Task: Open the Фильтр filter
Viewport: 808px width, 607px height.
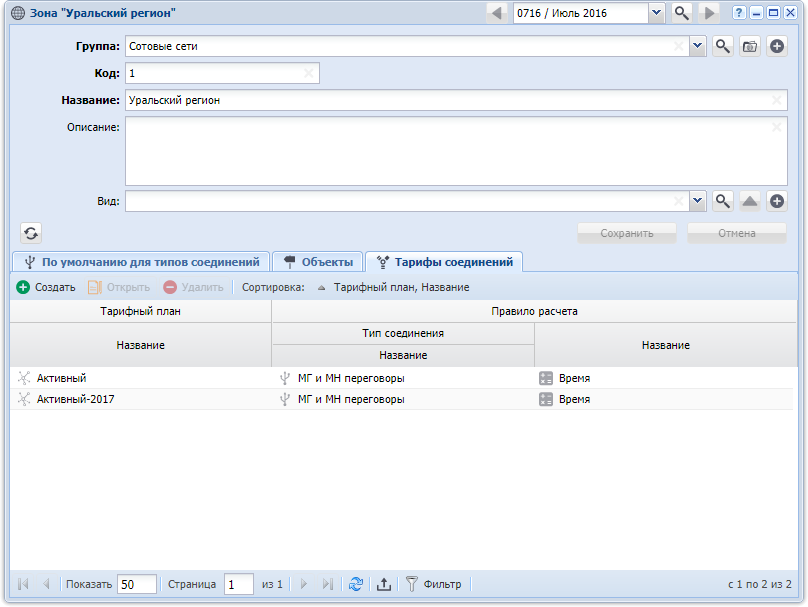Action: 433,584
